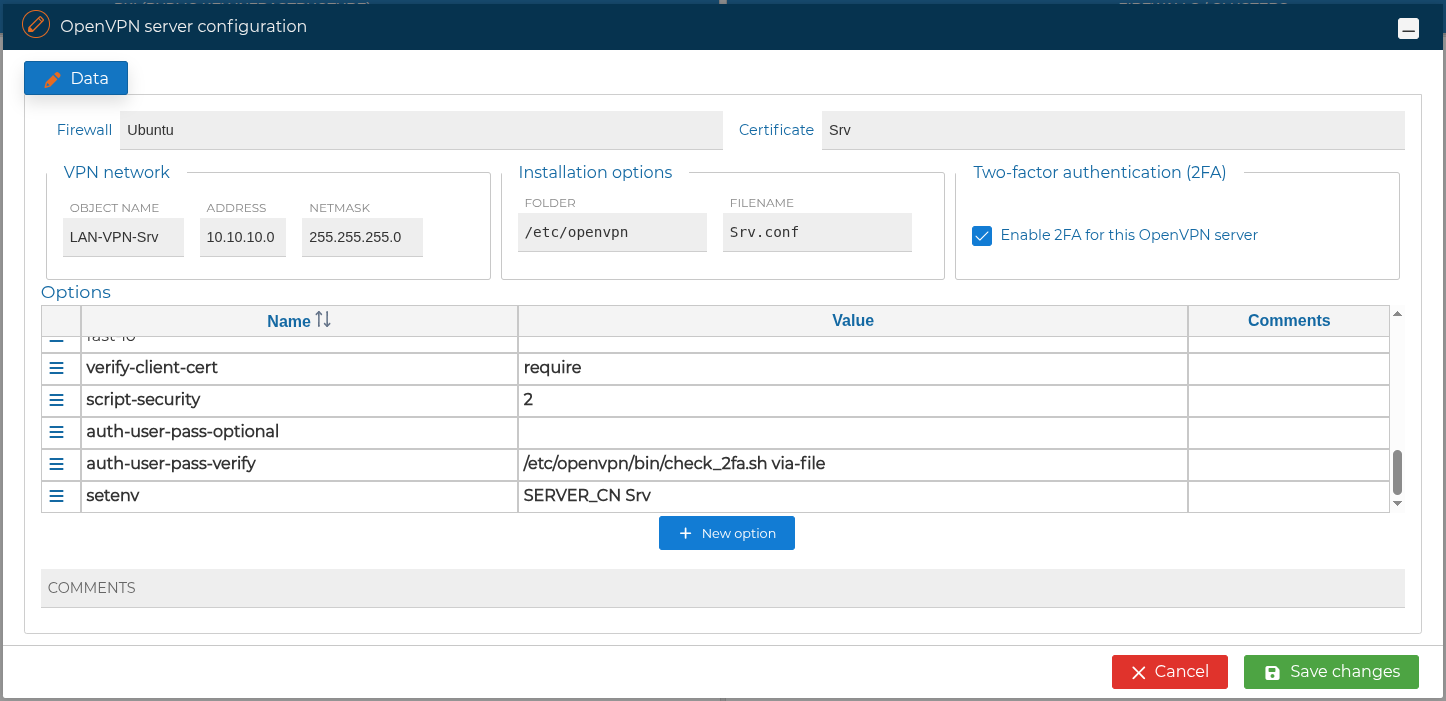Click the sort arrows icon beside Name header
Viewport: 1446px width, 701px height.
point(323,320)
